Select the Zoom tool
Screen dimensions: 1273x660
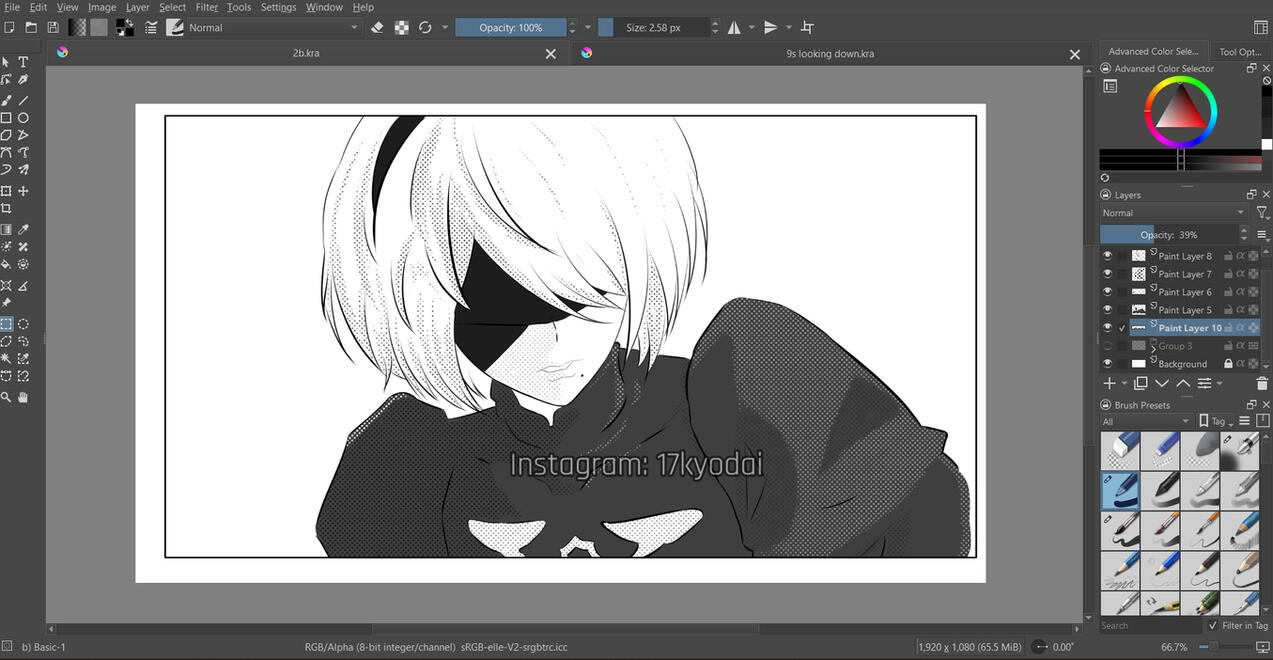tap(6, 397)
